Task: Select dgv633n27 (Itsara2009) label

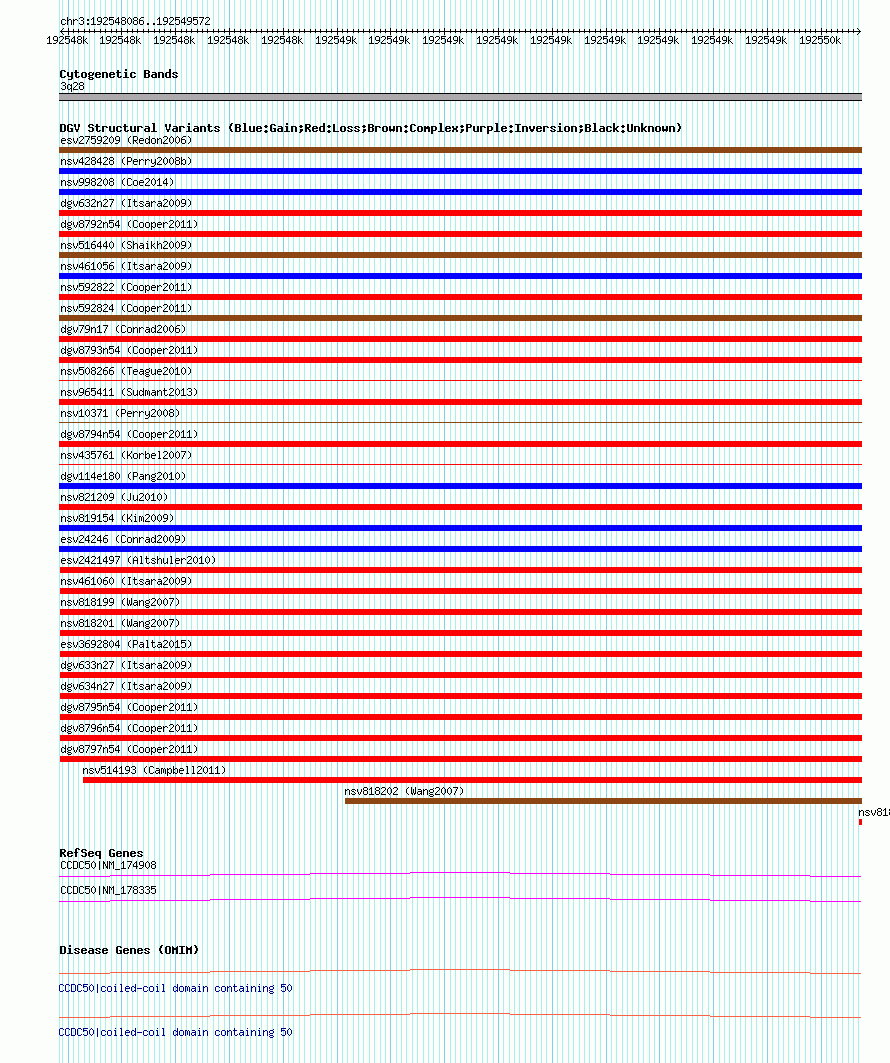Action: [126, 666]
